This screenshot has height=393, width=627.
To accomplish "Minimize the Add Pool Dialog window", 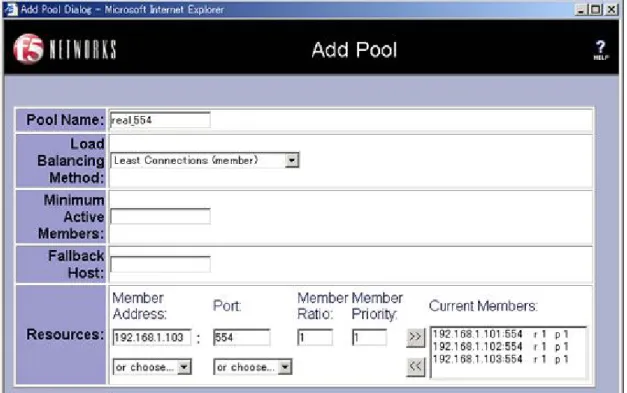I will (581, 10).
